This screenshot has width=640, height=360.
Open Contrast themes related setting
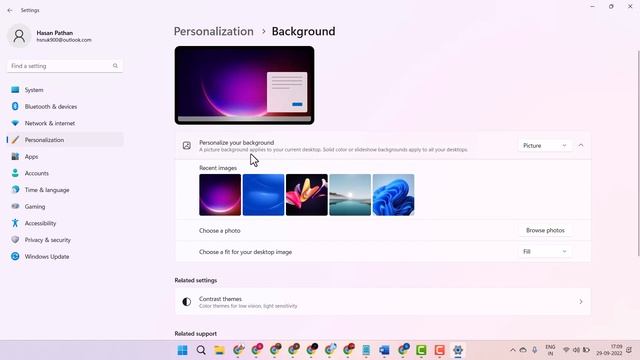click(383, 302)
